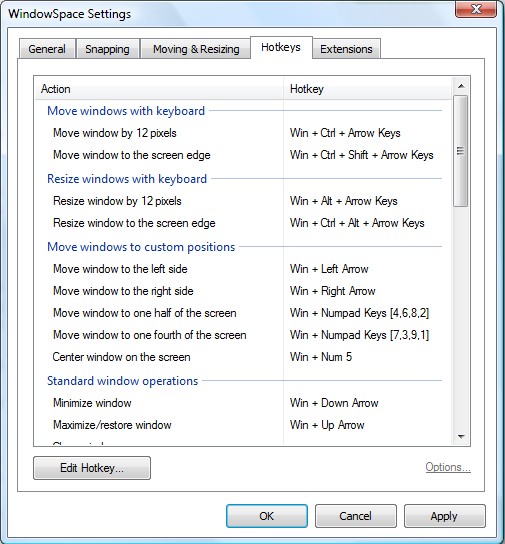Select the Hotkeys tab
The width and height of the screenshot is (505, 544).
point(281,48)
